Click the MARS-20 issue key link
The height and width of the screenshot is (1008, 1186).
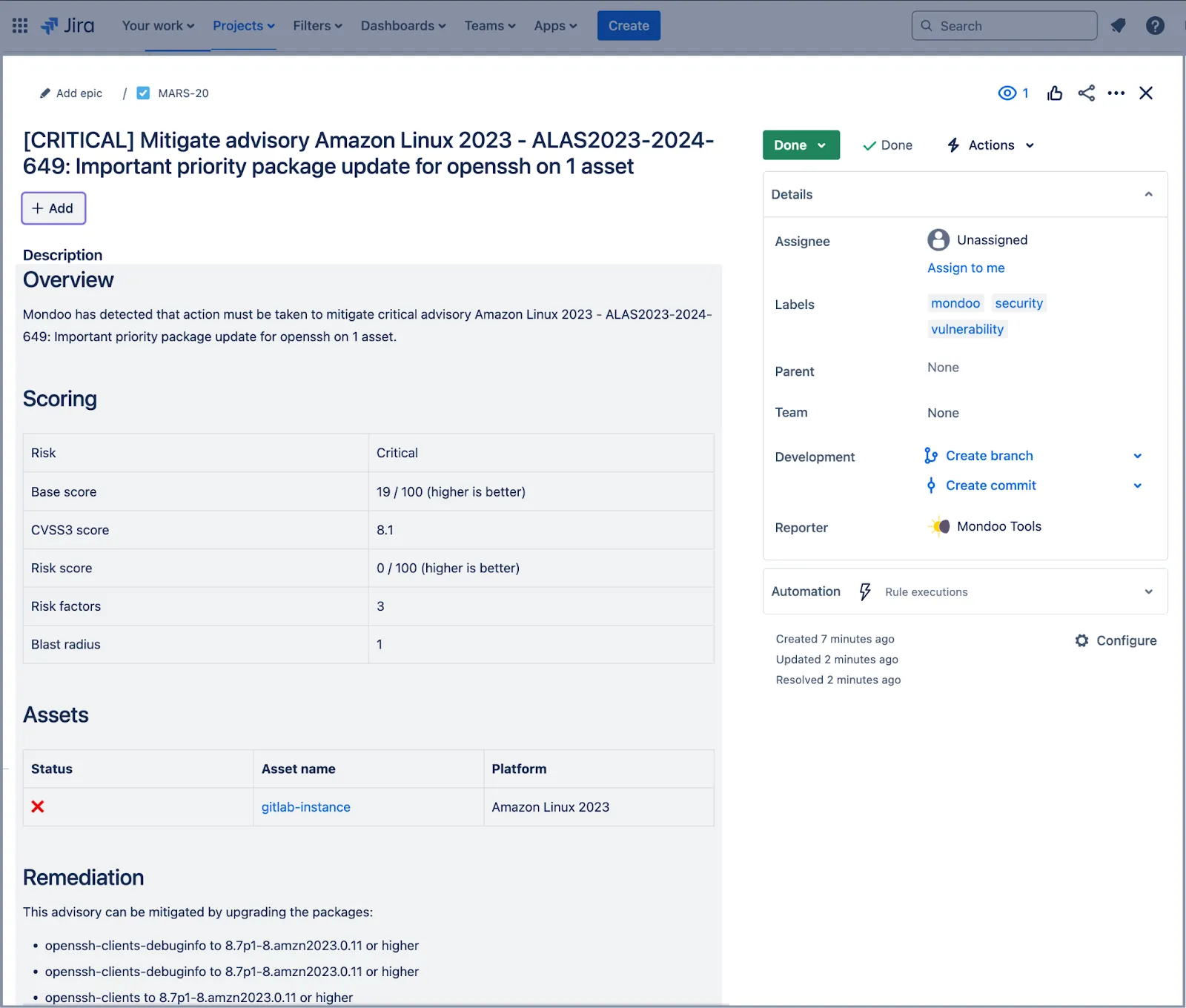coord(183,93)
